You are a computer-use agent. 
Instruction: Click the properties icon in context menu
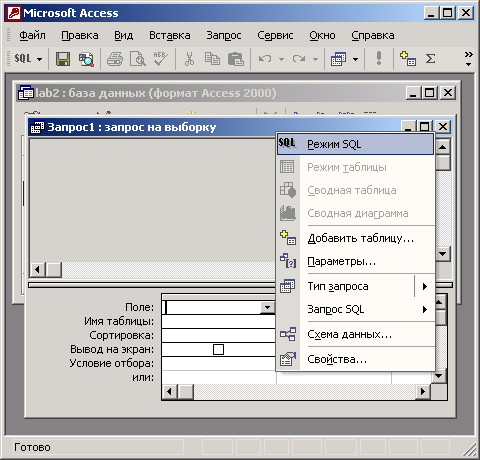coord(288,359)
